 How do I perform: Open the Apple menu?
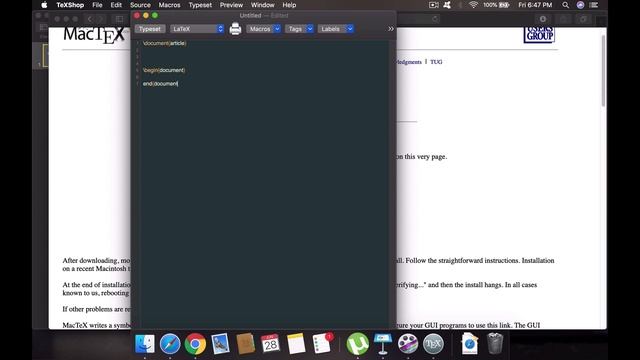[x=44, y=5]
